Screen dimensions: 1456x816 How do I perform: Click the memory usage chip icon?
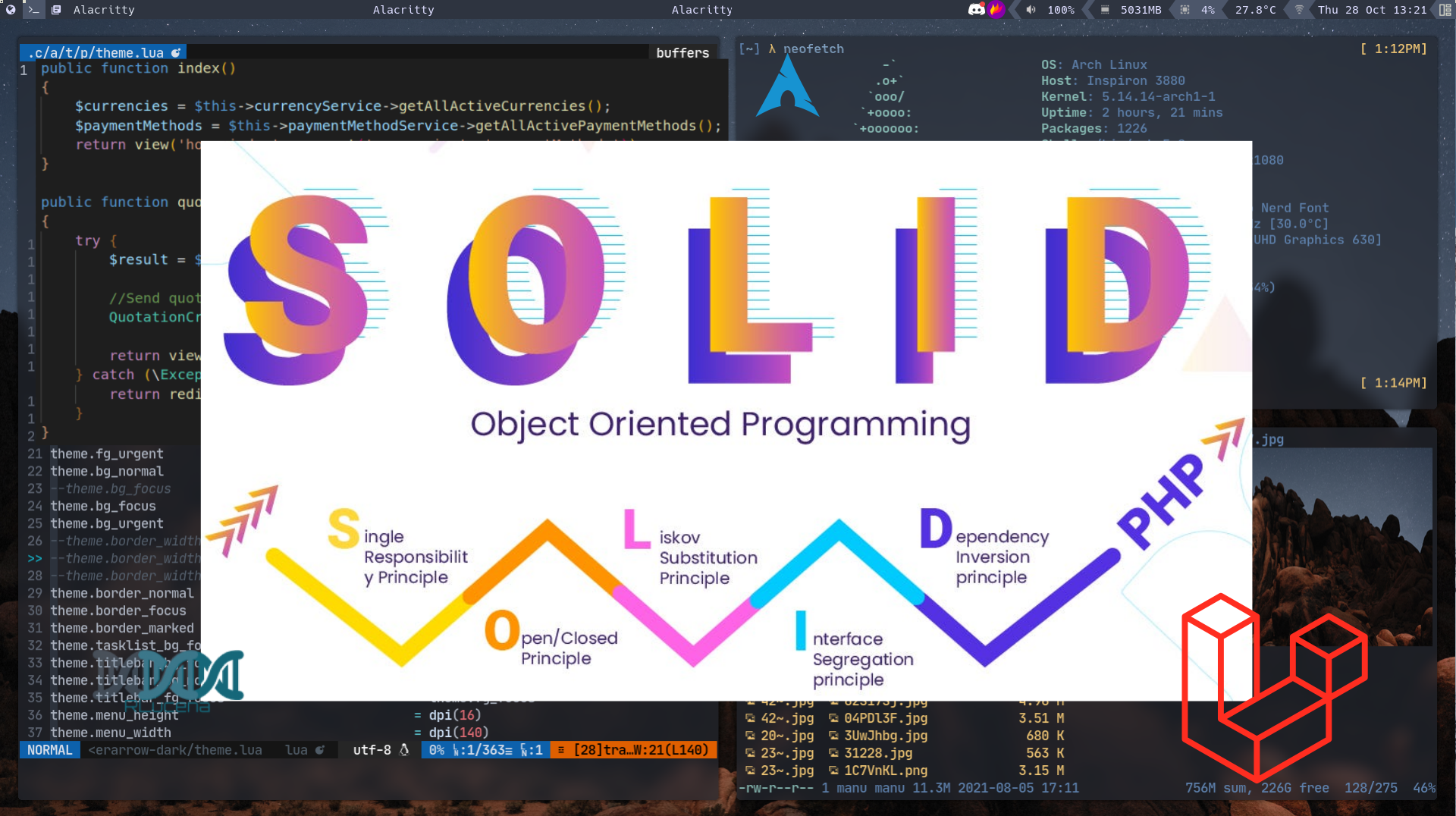pos(1105,10)
